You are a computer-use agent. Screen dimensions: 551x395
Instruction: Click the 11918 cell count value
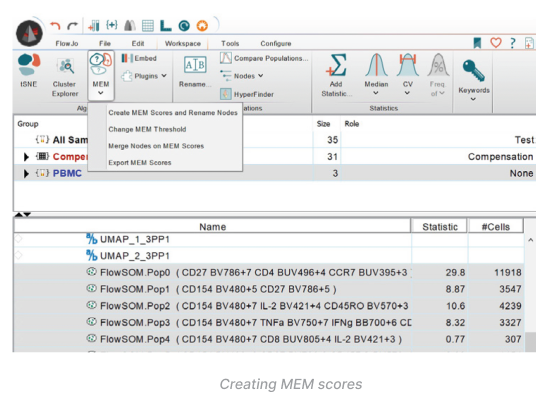pos(508,272)
